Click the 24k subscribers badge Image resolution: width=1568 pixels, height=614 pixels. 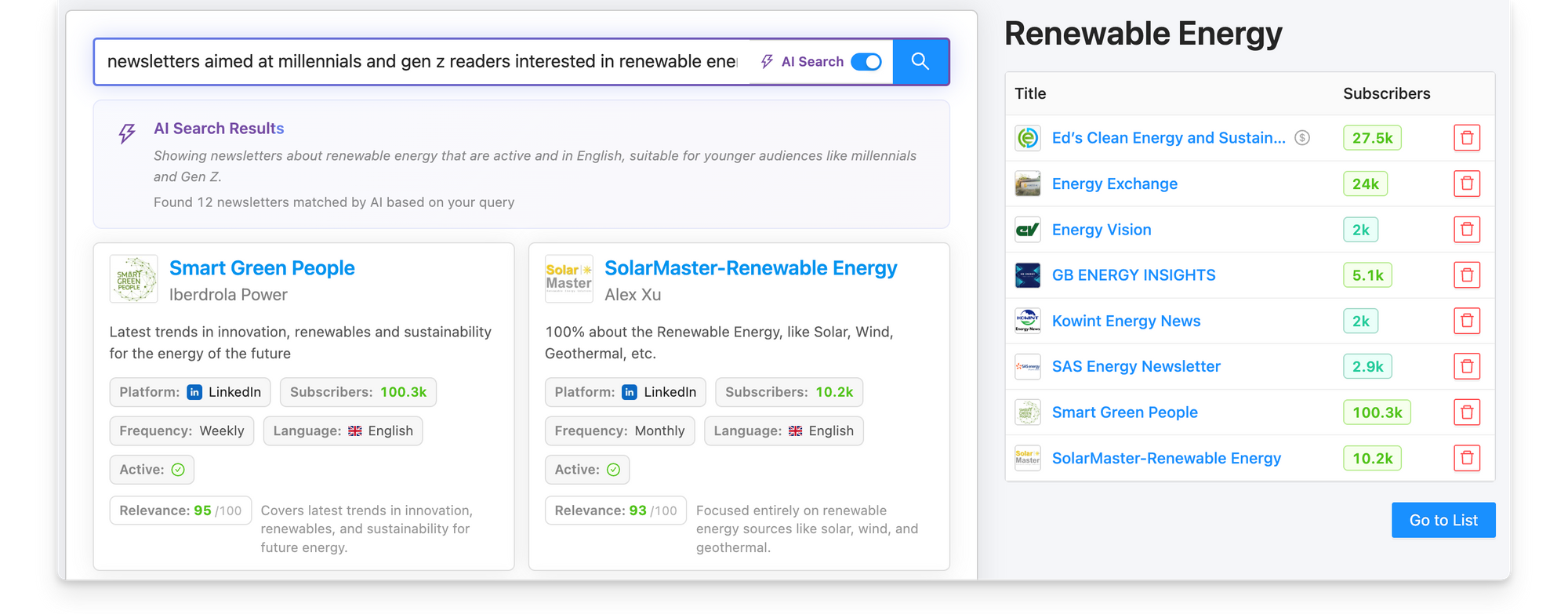click(x=1365, y=183)
